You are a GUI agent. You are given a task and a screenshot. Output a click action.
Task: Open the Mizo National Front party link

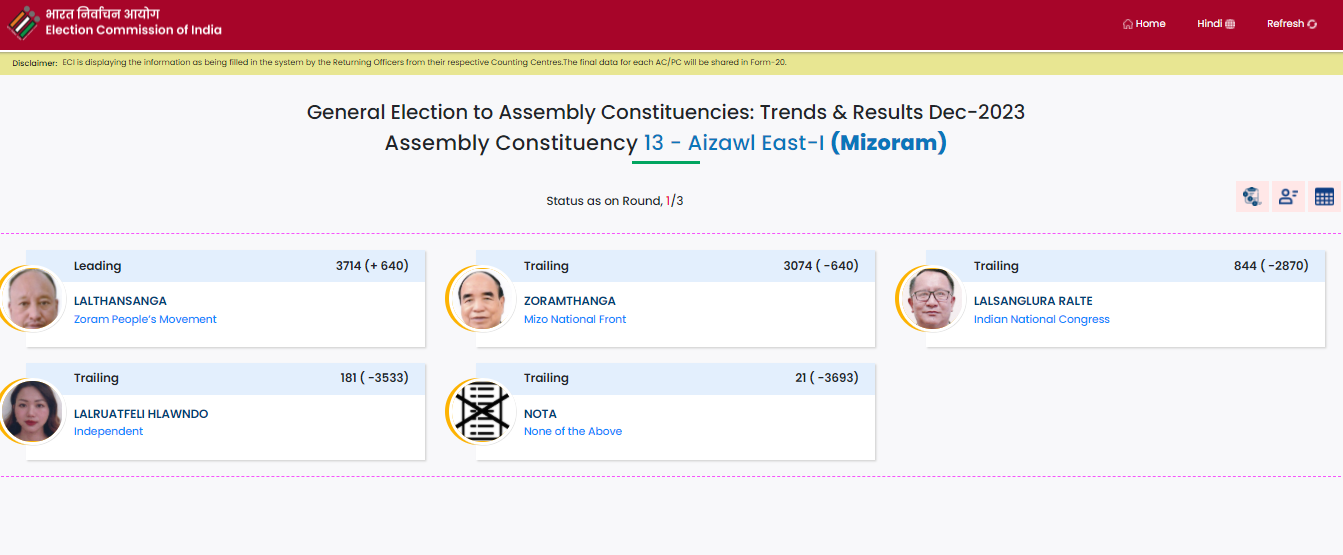[x=575, y=319]
